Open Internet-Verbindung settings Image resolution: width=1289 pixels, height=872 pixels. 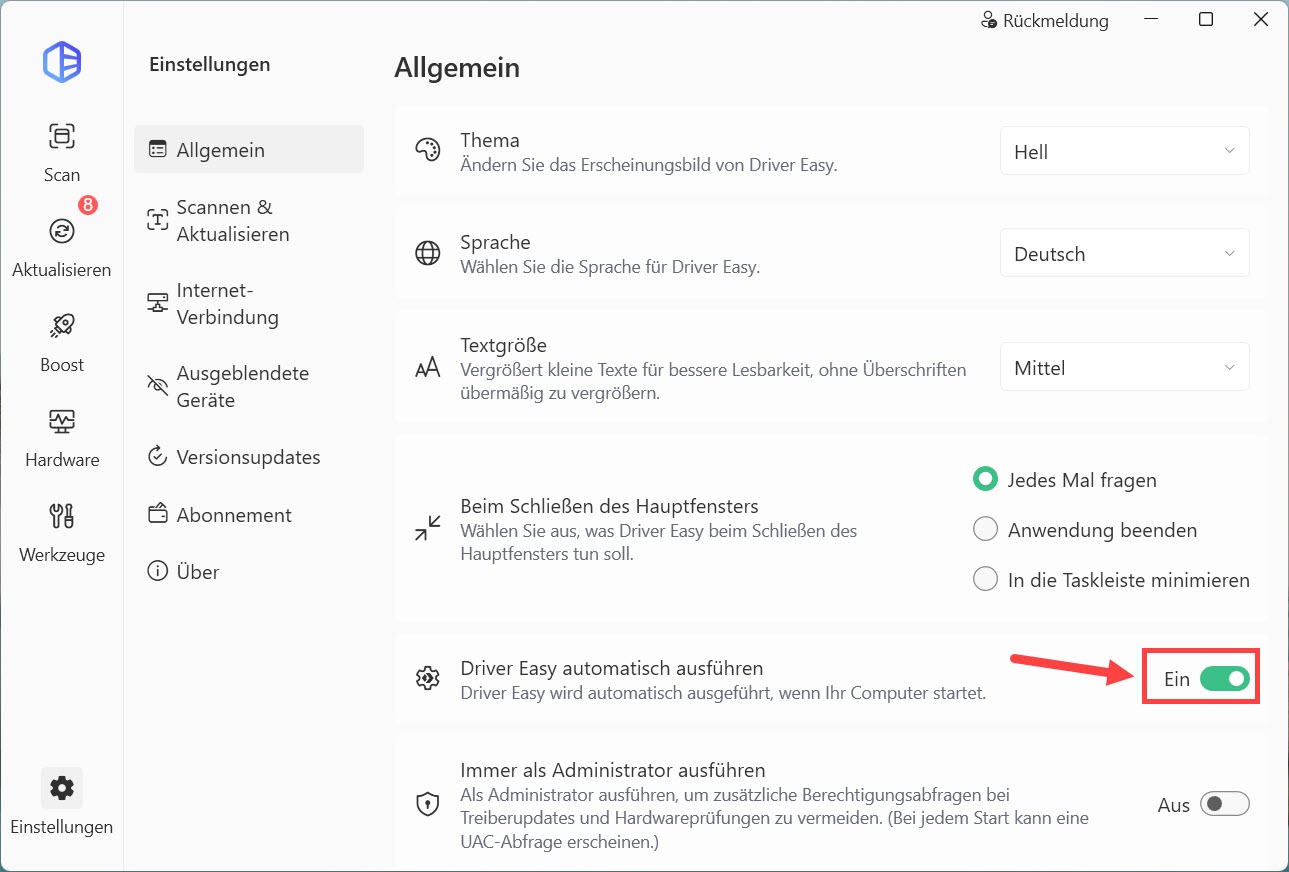(249, 303)
